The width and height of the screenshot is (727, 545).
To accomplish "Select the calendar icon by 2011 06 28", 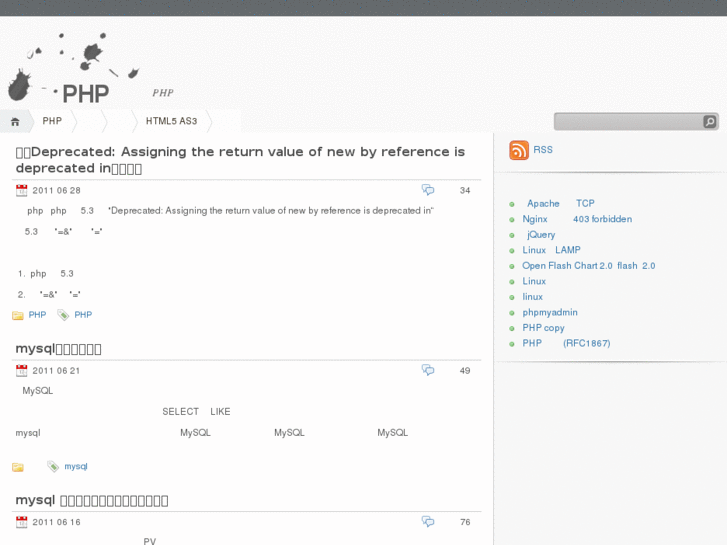I will [21, 190].
